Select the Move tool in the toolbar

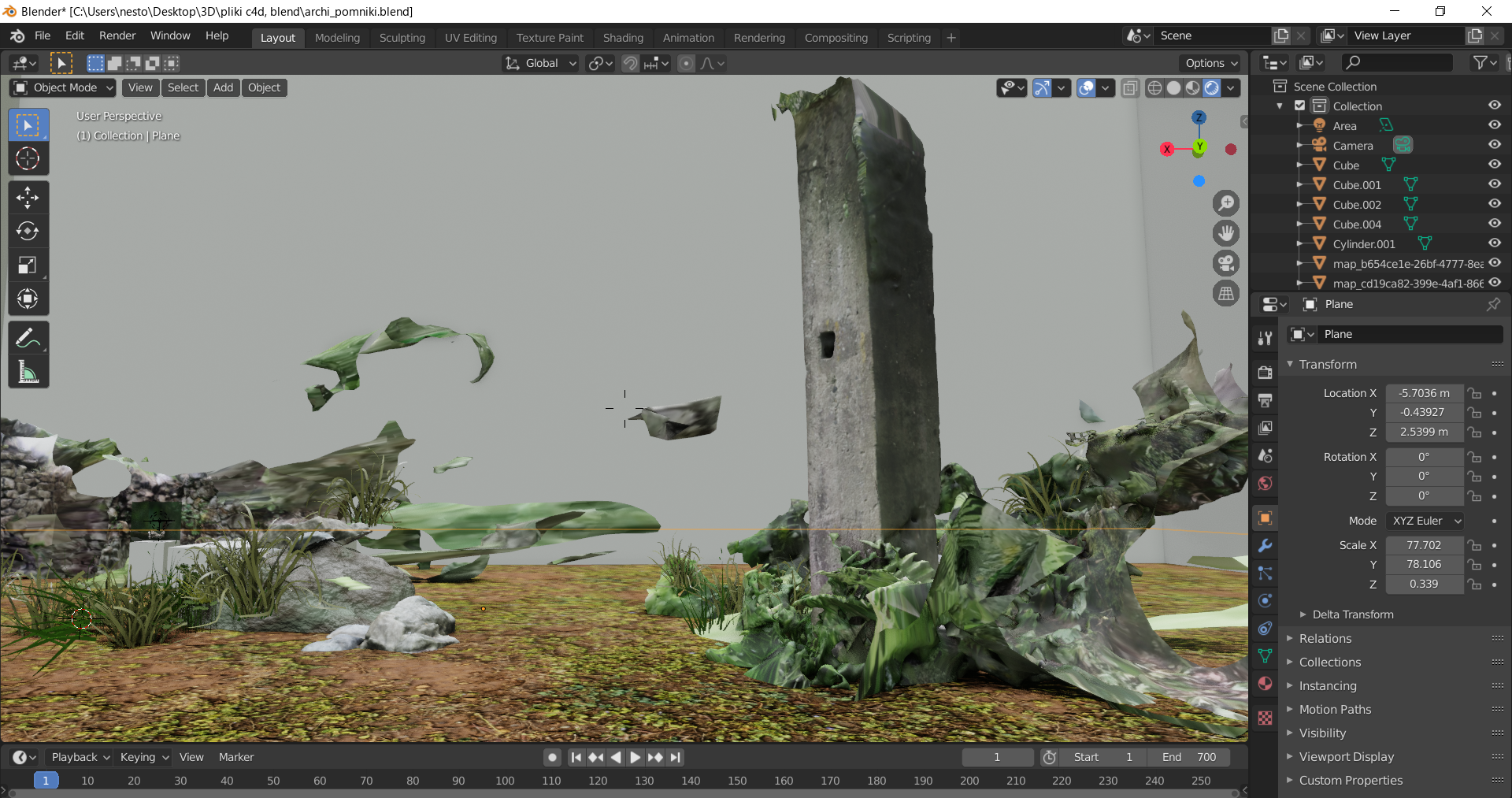[28, 198]
